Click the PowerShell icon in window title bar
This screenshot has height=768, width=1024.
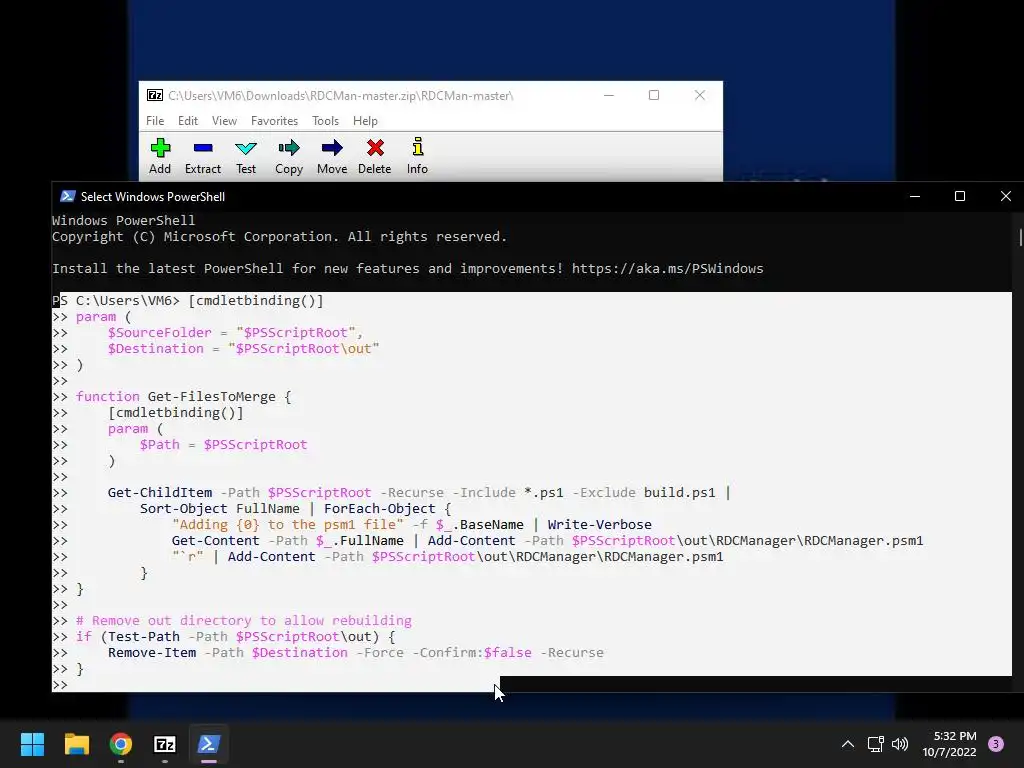[67, 196]
